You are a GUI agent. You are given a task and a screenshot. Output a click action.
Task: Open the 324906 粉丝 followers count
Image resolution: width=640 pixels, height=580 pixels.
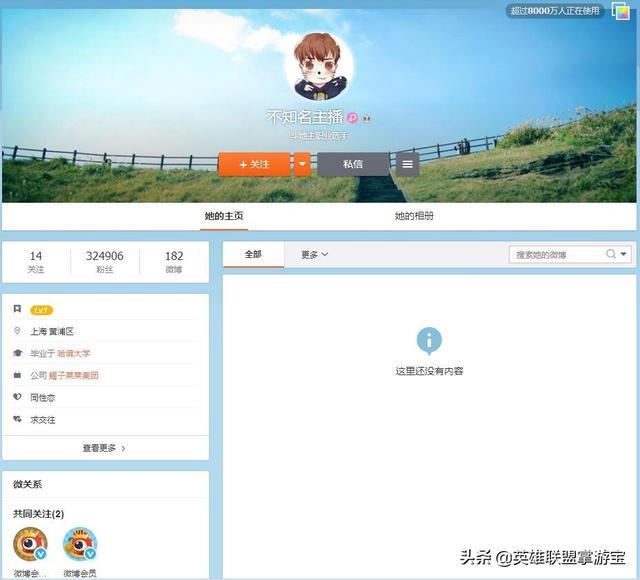tap(105, 262)
